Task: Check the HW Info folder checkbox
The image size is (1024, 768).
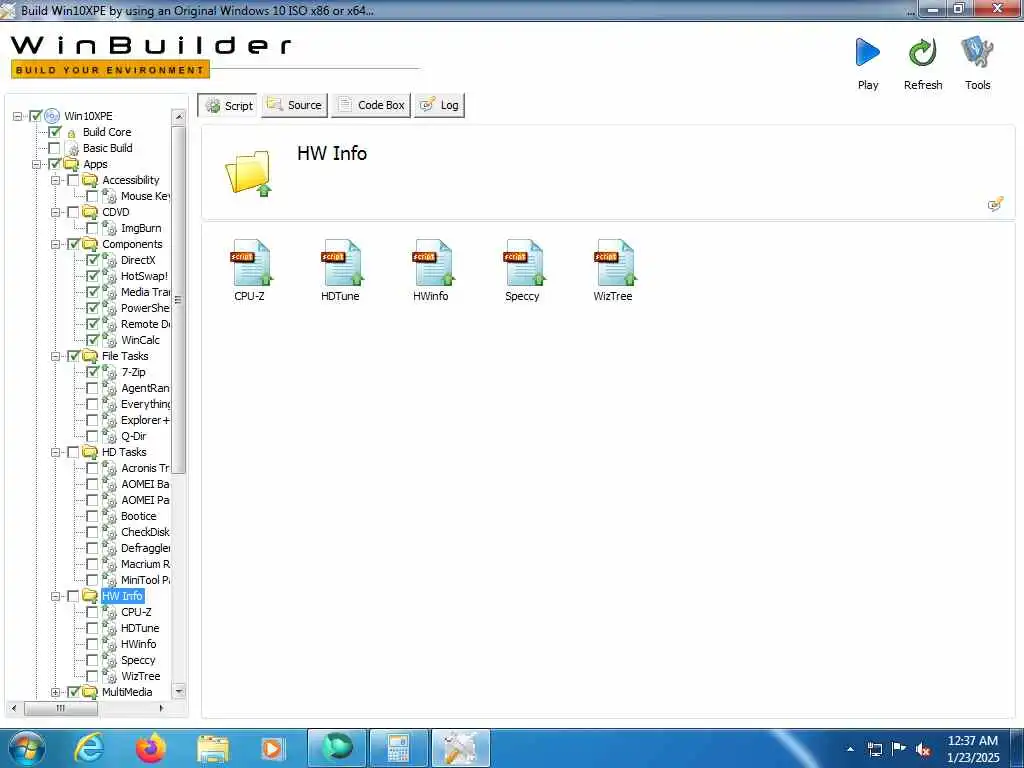Action: [74, 596]
